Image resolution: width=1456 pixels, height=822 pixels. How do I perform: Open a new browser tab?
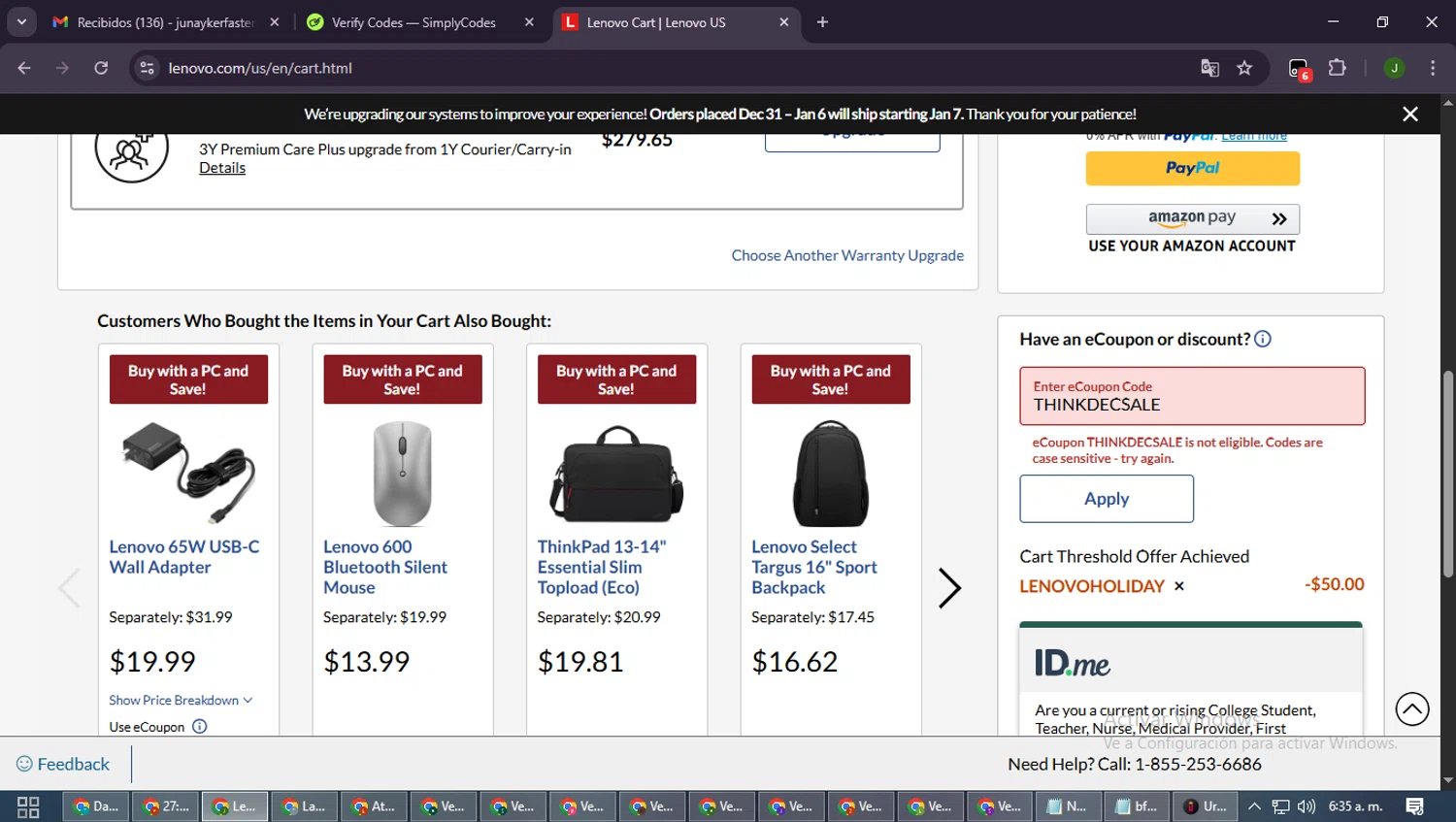[822, 21]
